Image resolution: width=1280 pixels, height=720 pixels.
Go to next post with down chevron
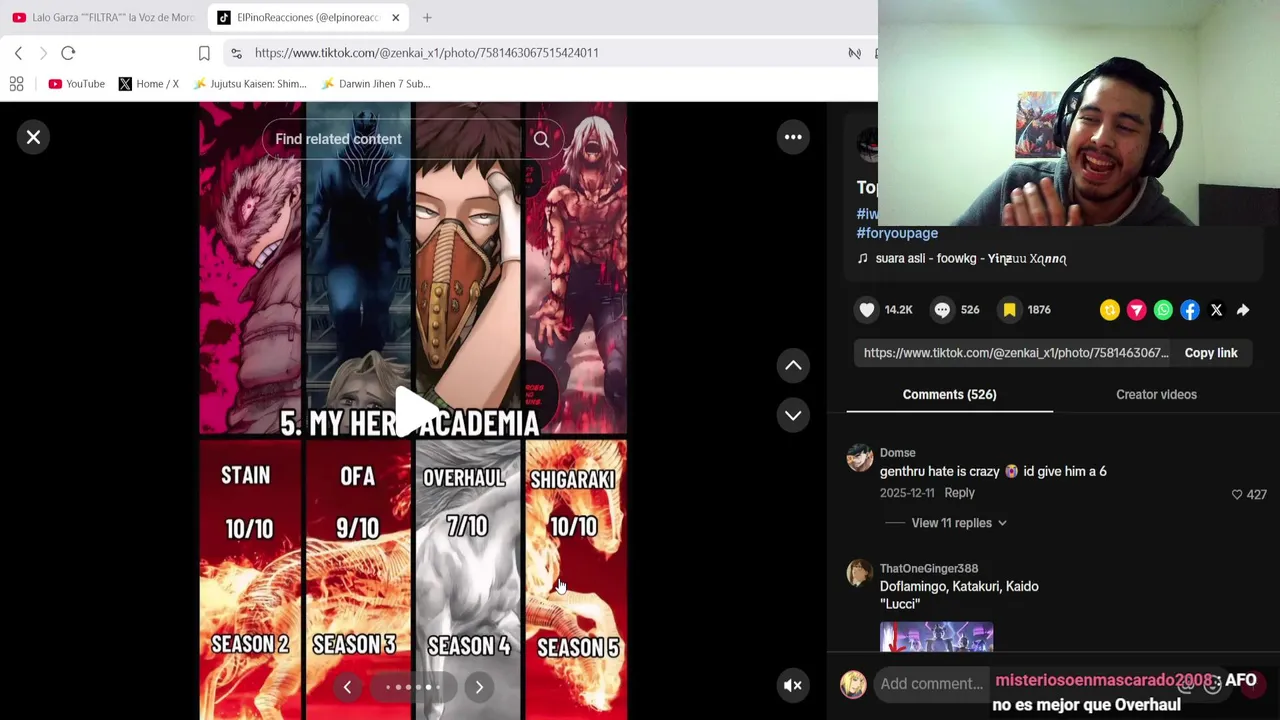793,415
